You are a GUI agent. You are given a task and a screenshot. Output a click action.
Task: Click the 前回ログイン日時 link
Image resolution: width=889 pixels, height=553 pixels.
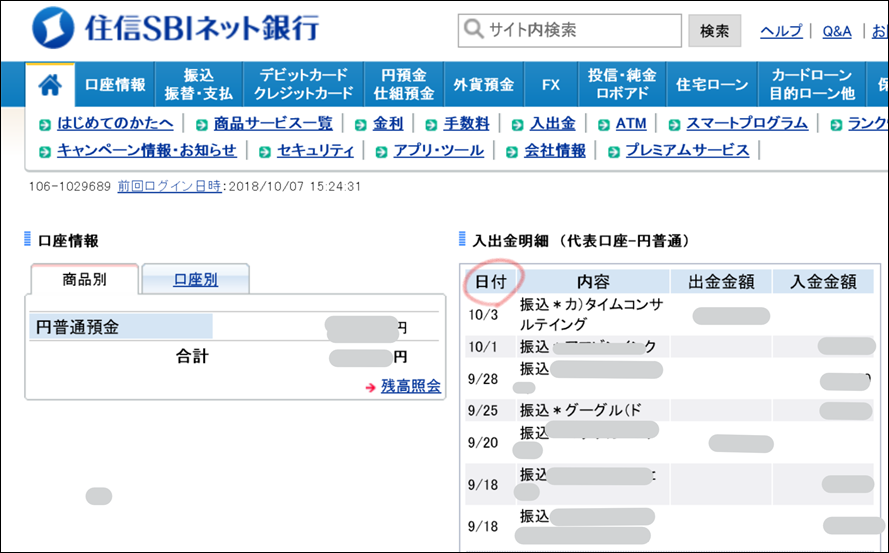pyautogui.click(x=169, y=187)
